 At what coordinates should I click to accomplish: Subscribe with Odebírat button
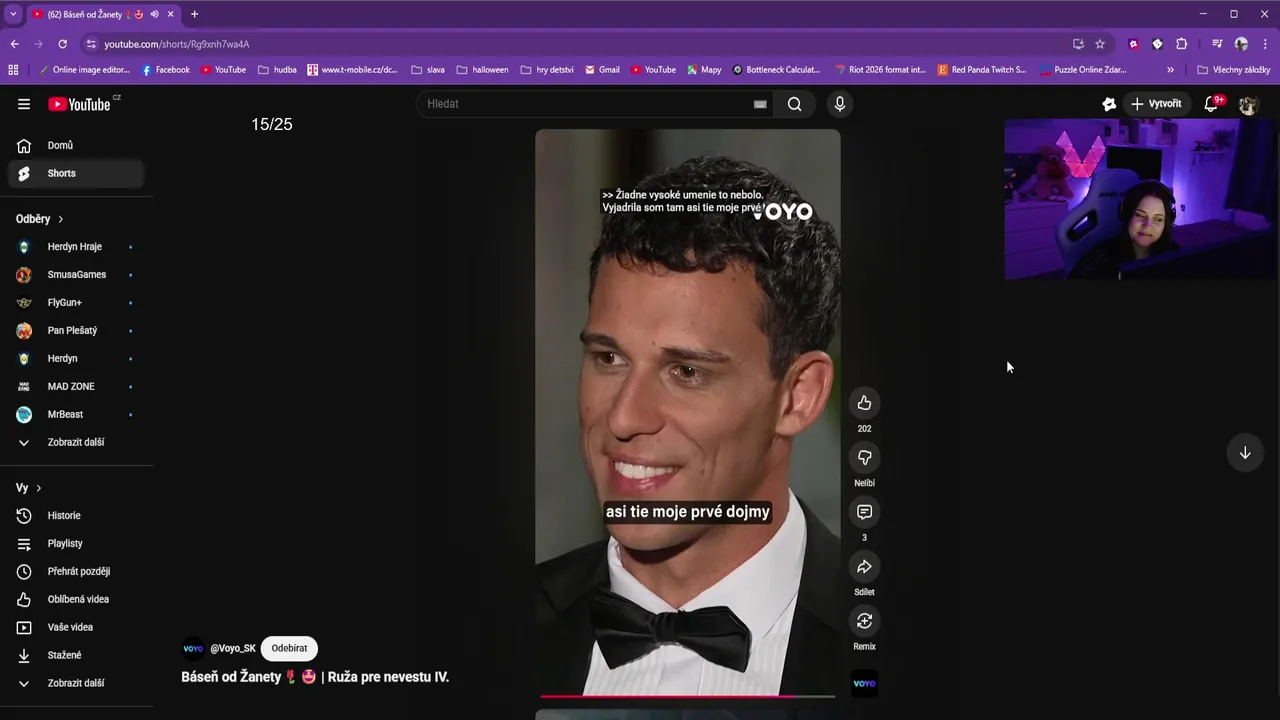pos(289,648)
